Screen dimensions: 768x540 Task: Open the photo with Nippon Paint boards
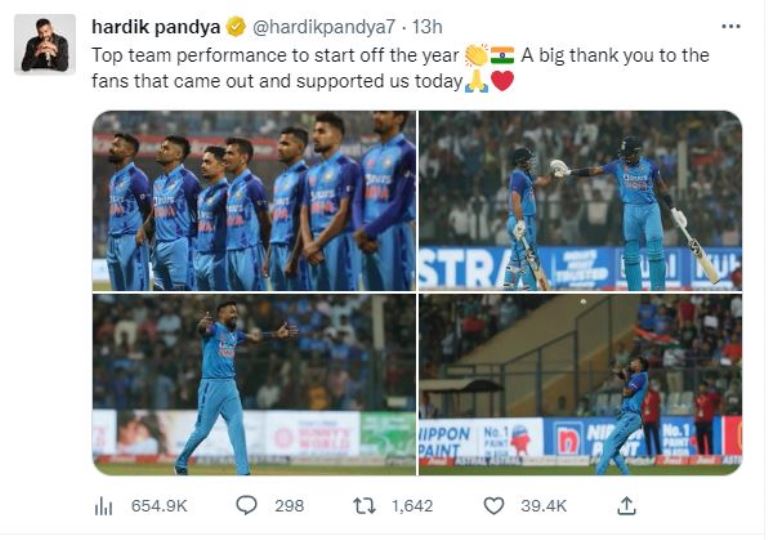click(x=580, y=384)
